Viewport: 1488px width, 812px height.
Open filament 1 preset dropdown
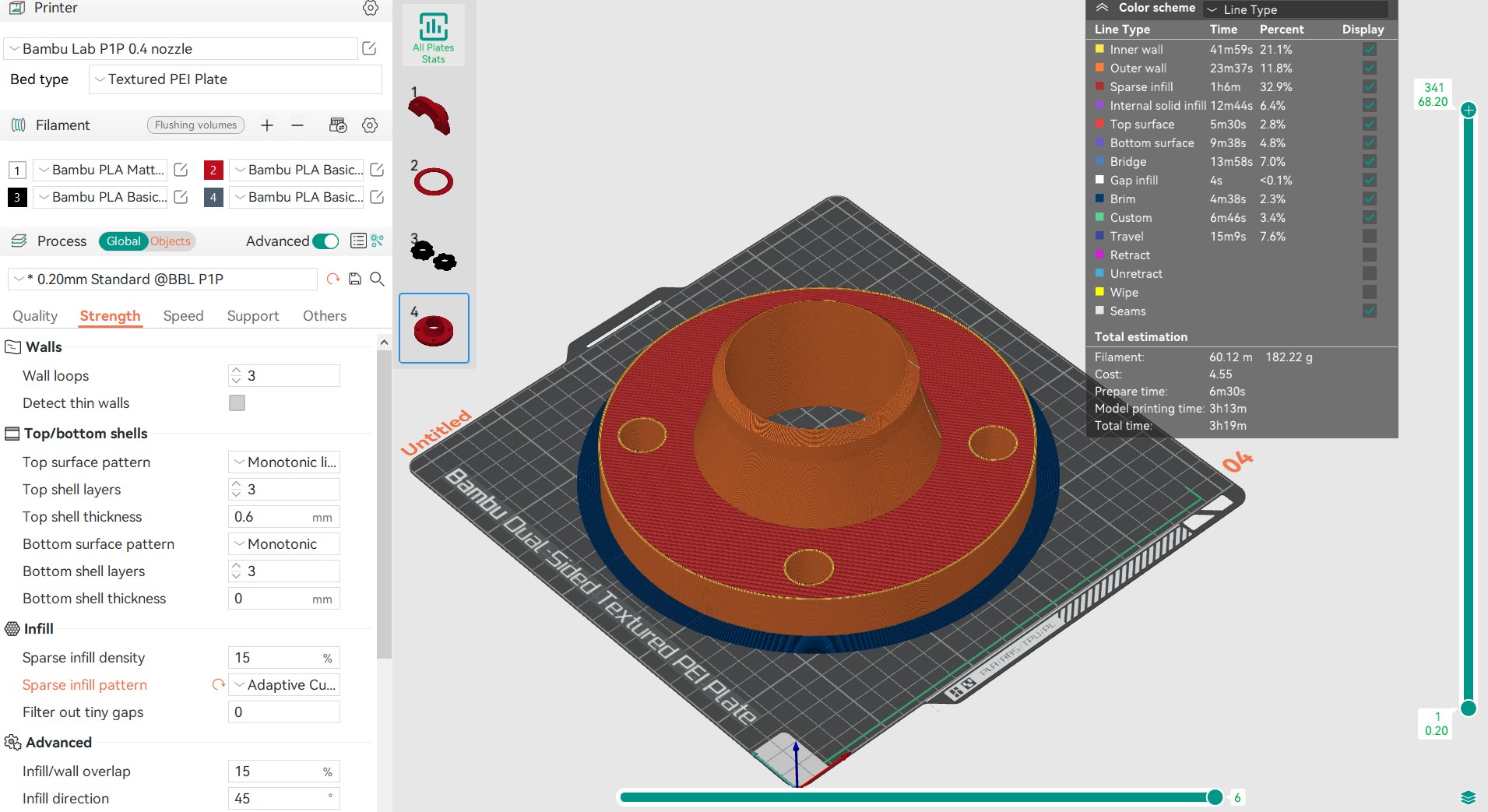click(101, 170)
